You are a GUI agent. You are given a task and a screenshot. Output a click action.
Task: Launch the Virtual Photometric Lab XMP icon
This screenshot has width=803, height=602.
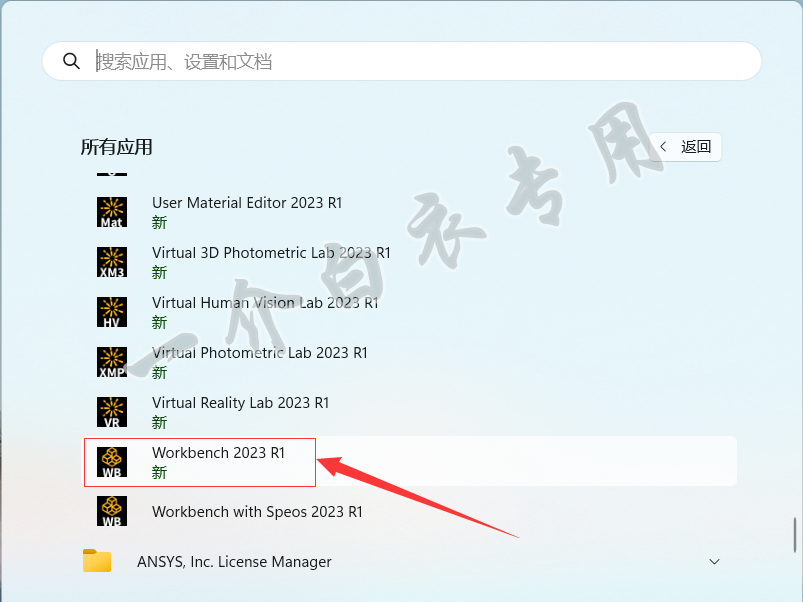112,362
